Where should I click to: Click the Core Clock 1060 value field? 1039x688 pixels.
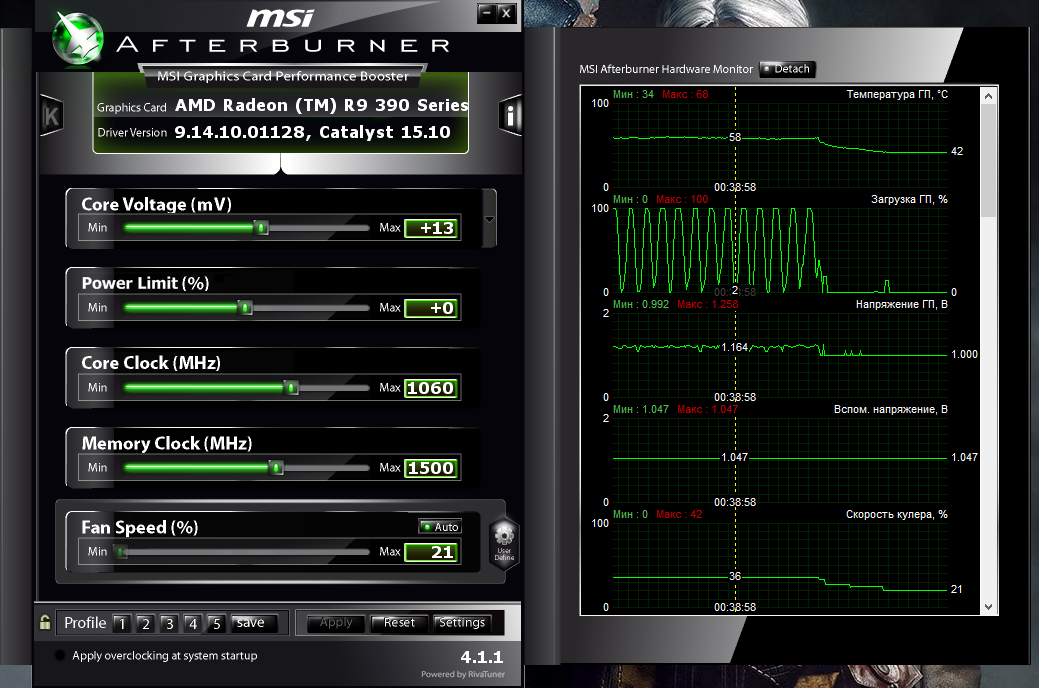pos(432,388)
